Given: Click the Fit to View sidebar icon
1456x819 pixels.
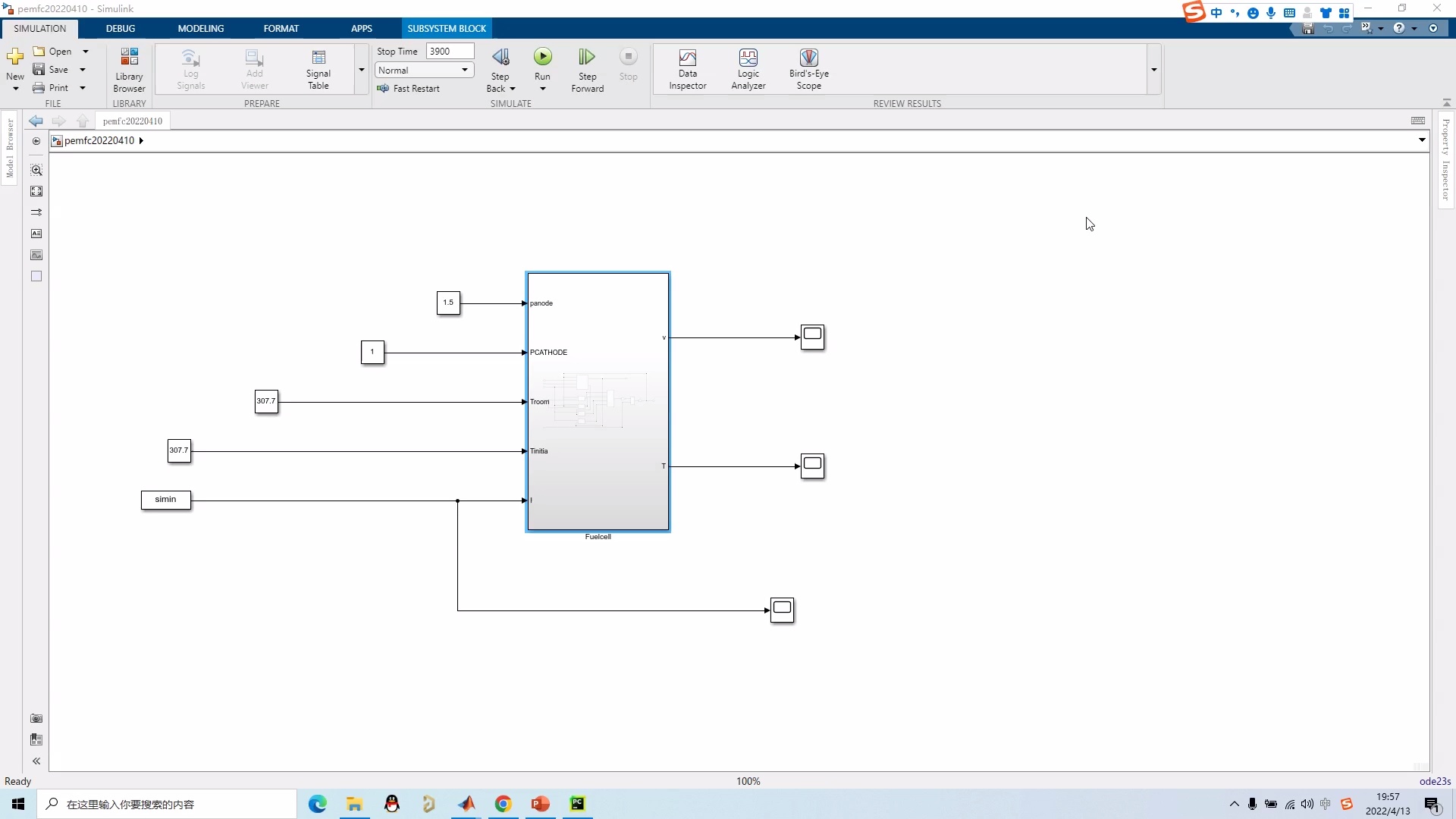Looking at the screenshot, I should click(x=36, y=191).
